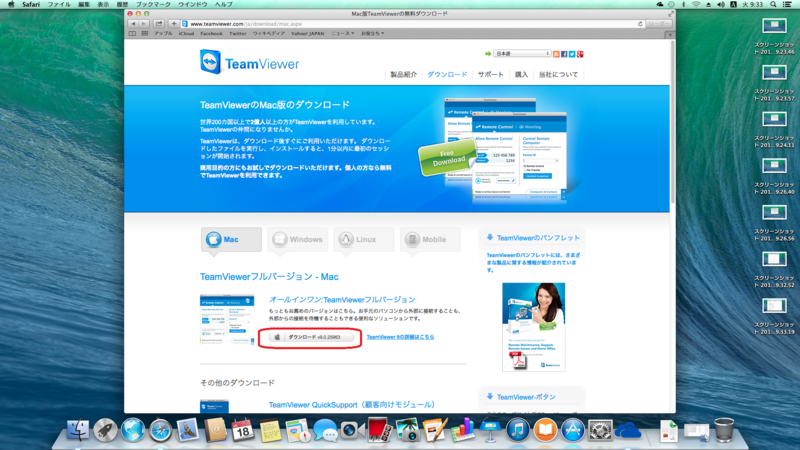The image size is (800, 450).
Task: Go to 製品紹介 in site navigation
Action: [x=404, y=74]
